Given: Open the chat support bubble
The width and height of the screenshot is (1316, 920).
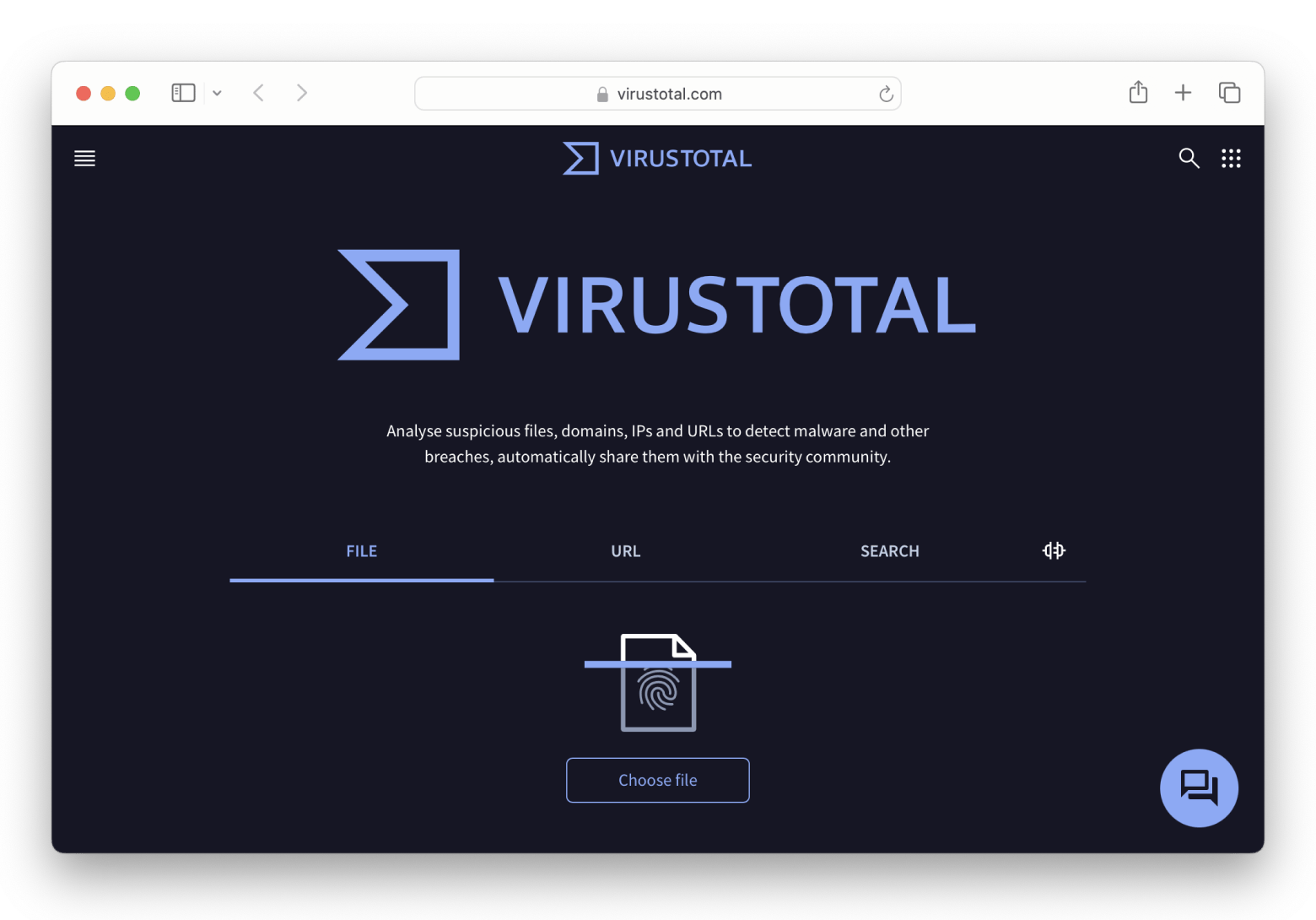Looking at the screenshot, I should [x=1199, y=787].
